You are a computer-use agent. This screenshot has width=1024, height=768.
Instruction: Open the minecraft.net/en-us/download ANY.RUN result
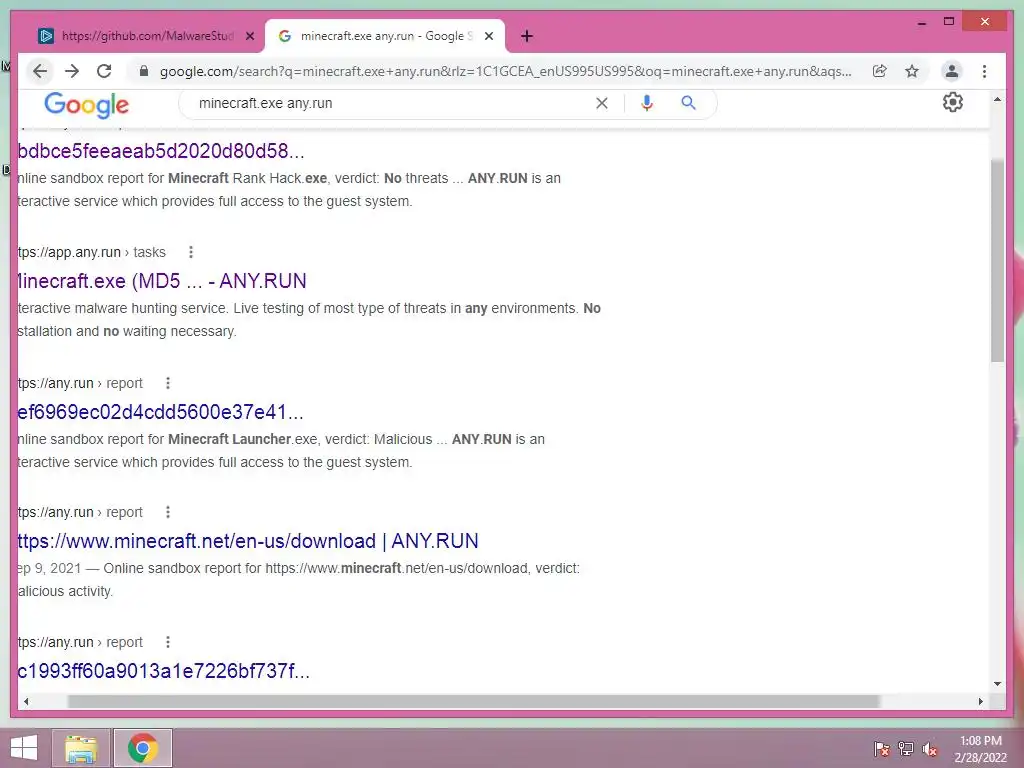(248, 541)
